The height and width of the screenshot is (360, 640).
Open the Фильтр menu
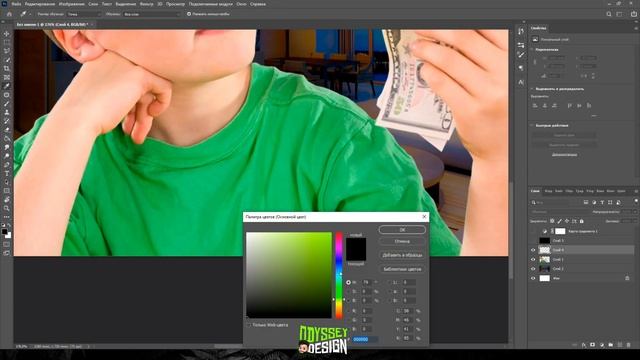147,4
